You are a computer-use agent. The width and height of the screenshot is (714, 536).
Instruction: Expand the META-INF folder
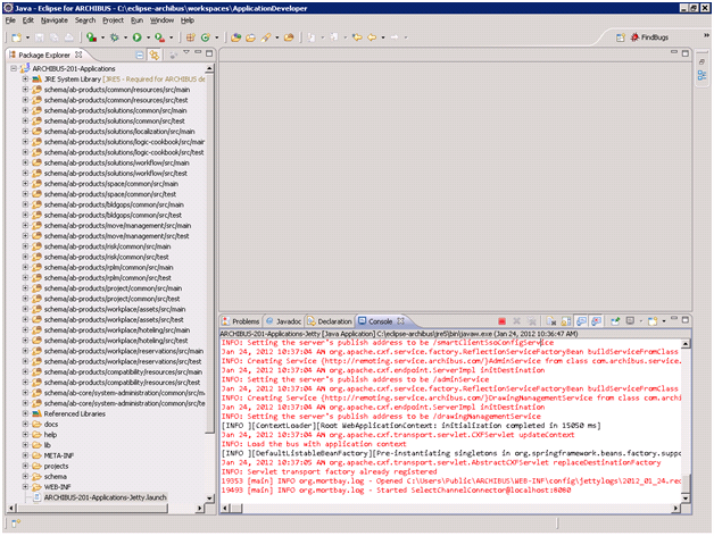tap(26, 456)
